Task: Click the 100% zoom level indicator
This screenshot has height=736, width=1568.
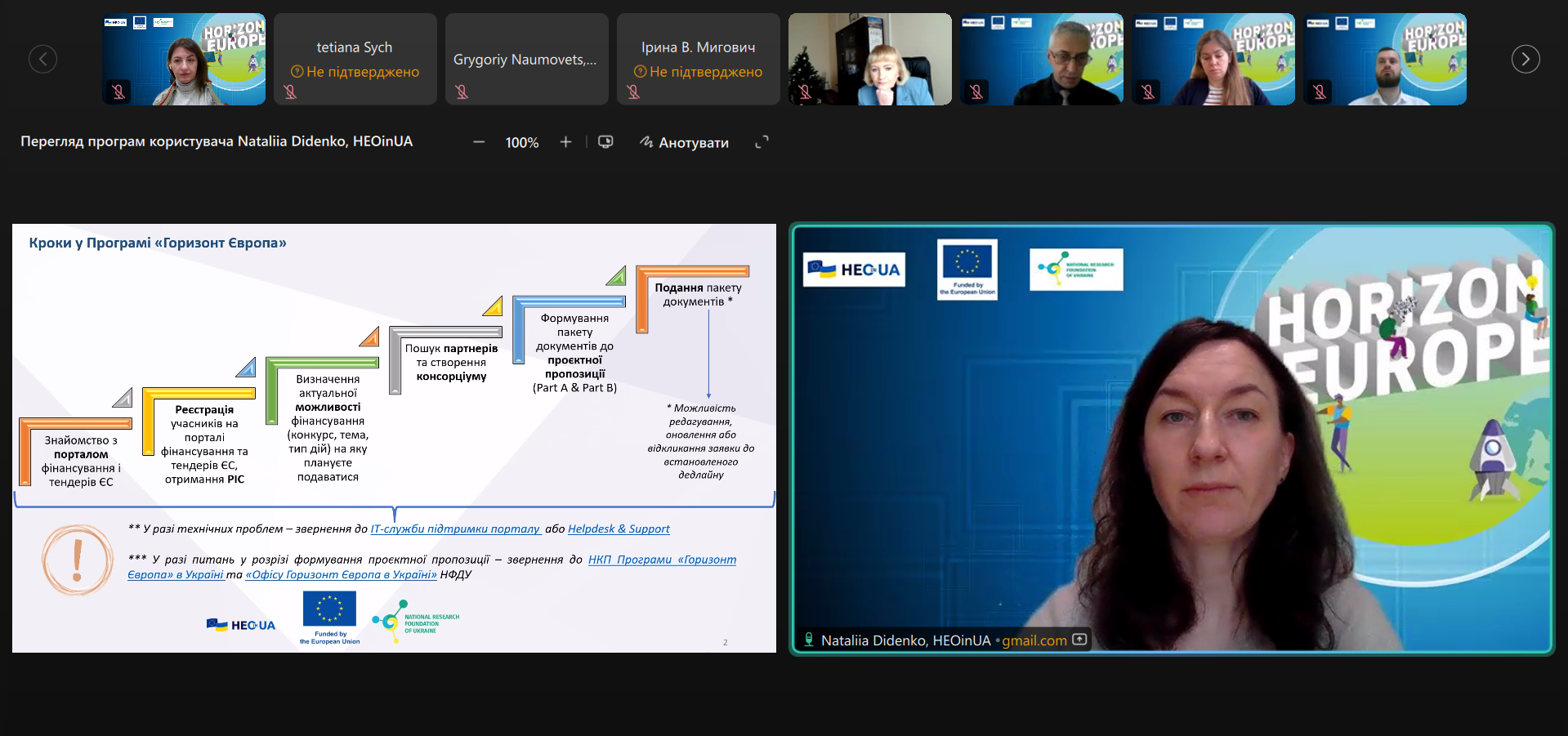Action: pyautogui.click(x=521, y=142)
